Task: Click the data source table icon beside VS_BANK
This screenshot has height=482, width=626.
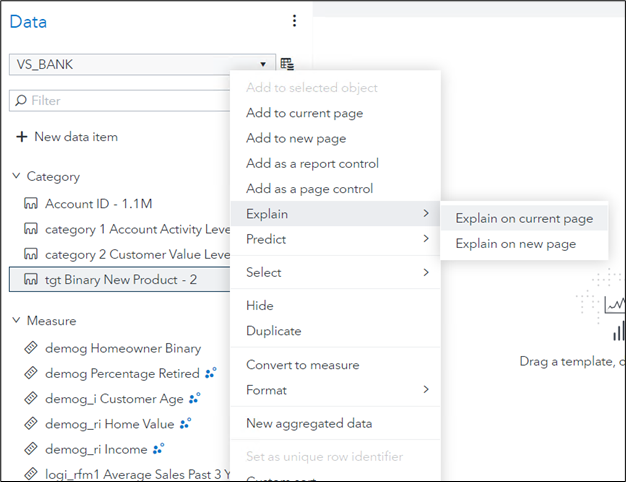Action: (x=287, y=64)
